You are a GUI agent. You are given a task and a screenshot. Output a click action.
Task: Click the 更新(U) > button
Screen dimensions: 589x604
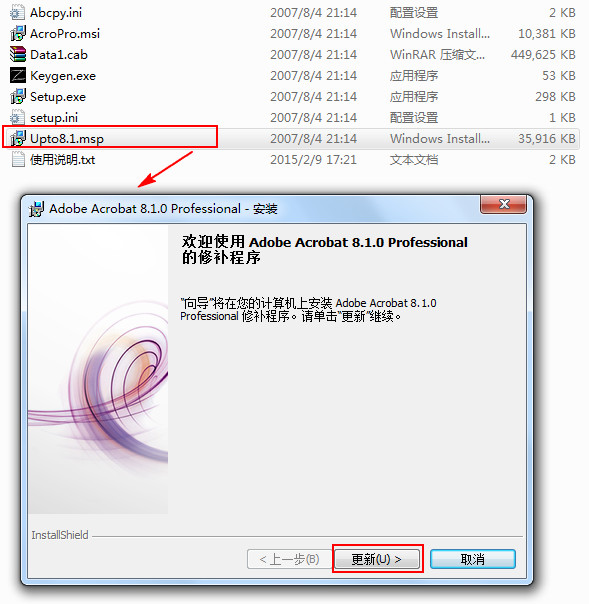(377, 559)
